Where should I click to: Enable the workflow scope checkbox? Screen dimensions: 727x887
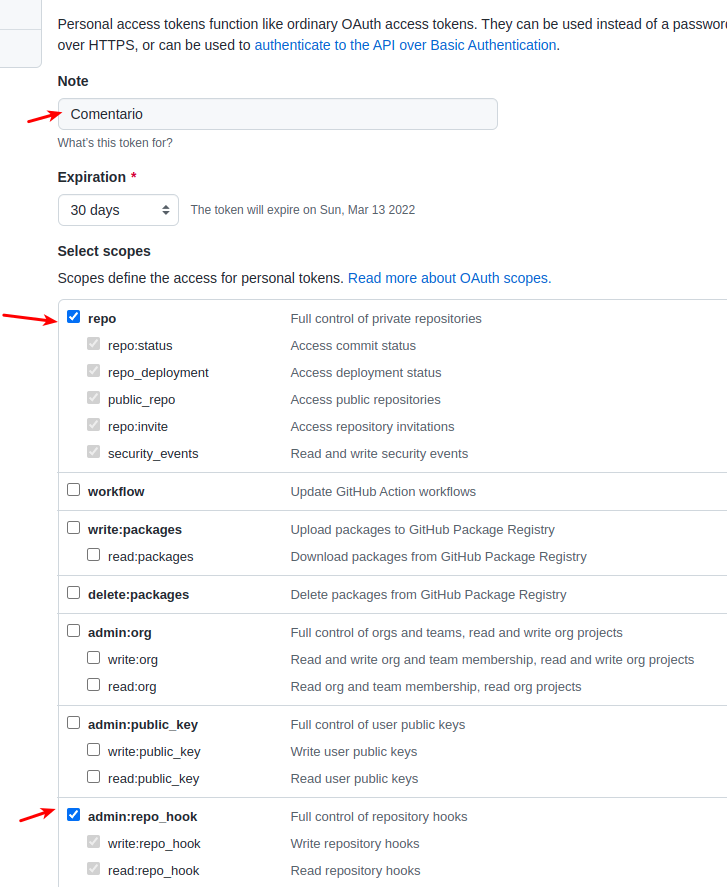coord(74,490)
